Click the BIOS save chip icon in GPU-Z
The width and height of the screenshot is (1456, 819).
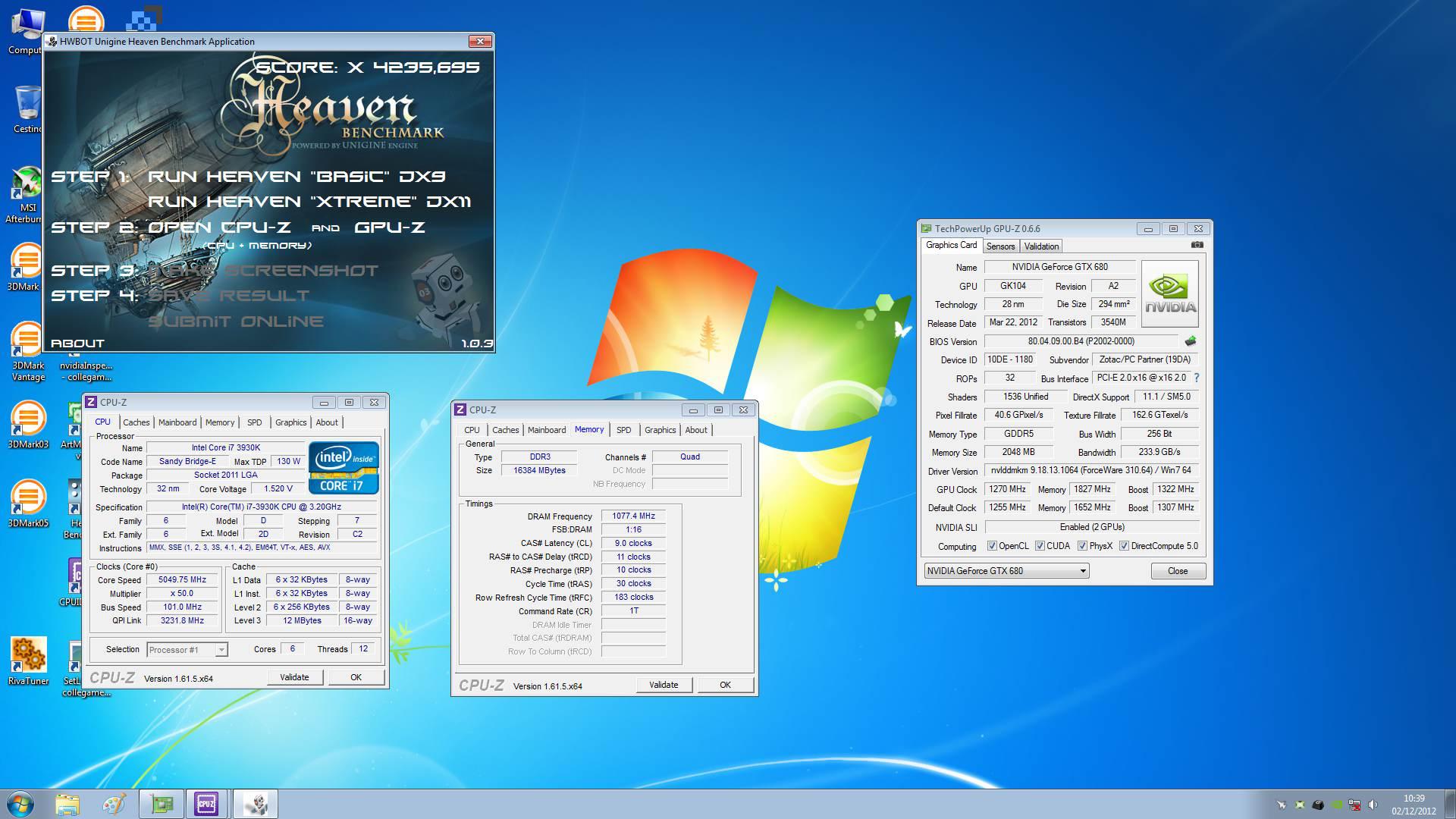click(x=1190, y=341)
